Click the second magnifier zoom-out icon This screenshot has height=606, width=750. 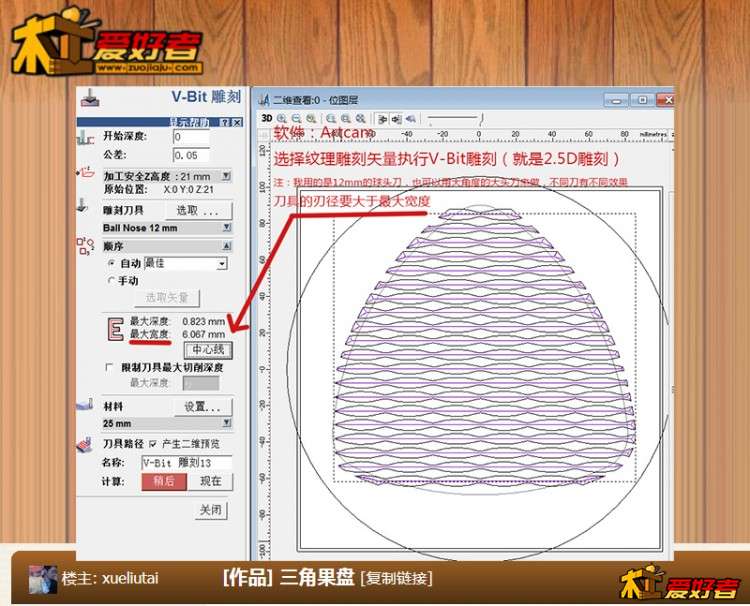click(297, 118)
